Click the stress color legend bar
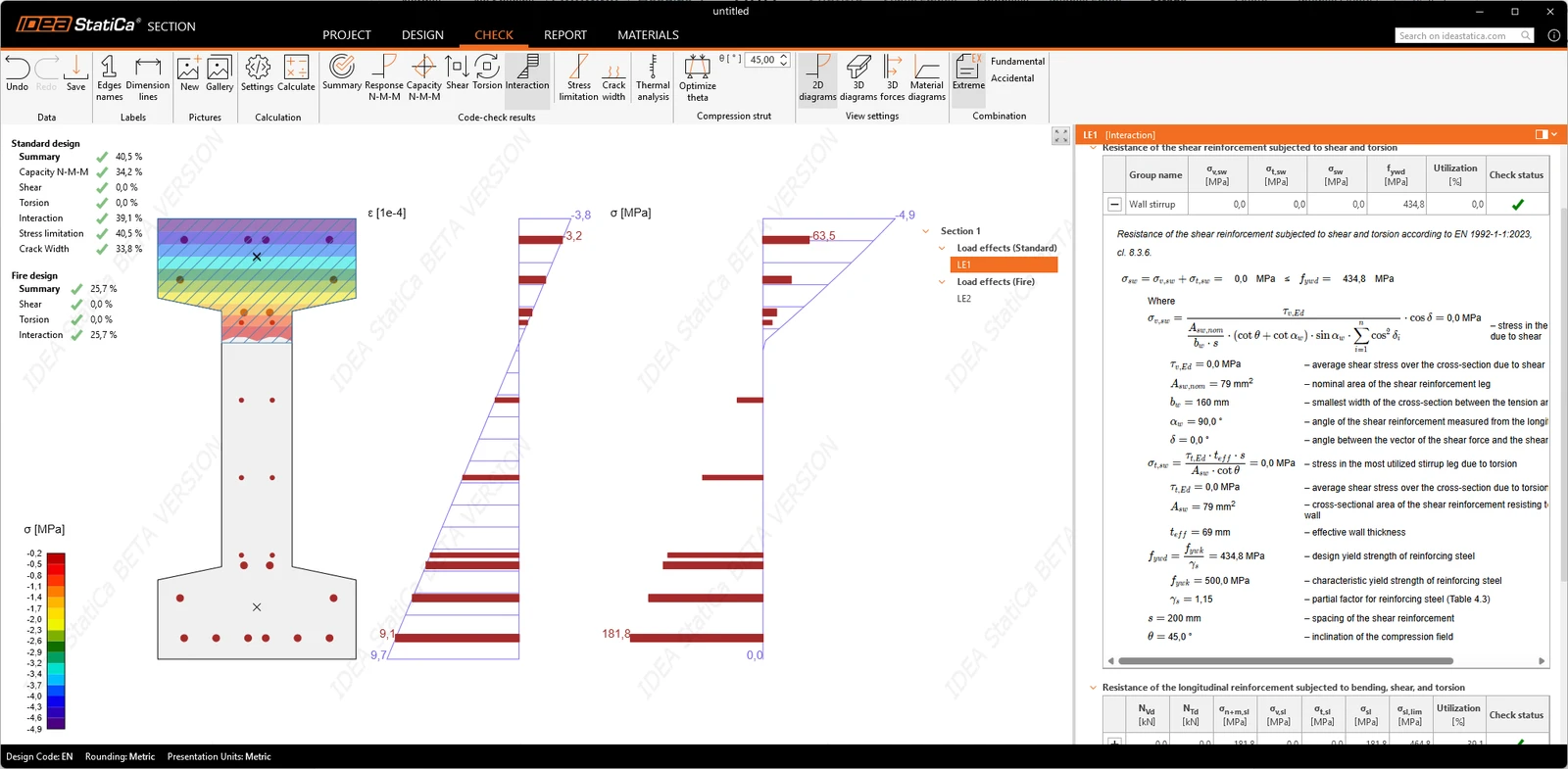Viewport: 1568px width, 769px height. [x=56, y=641]
